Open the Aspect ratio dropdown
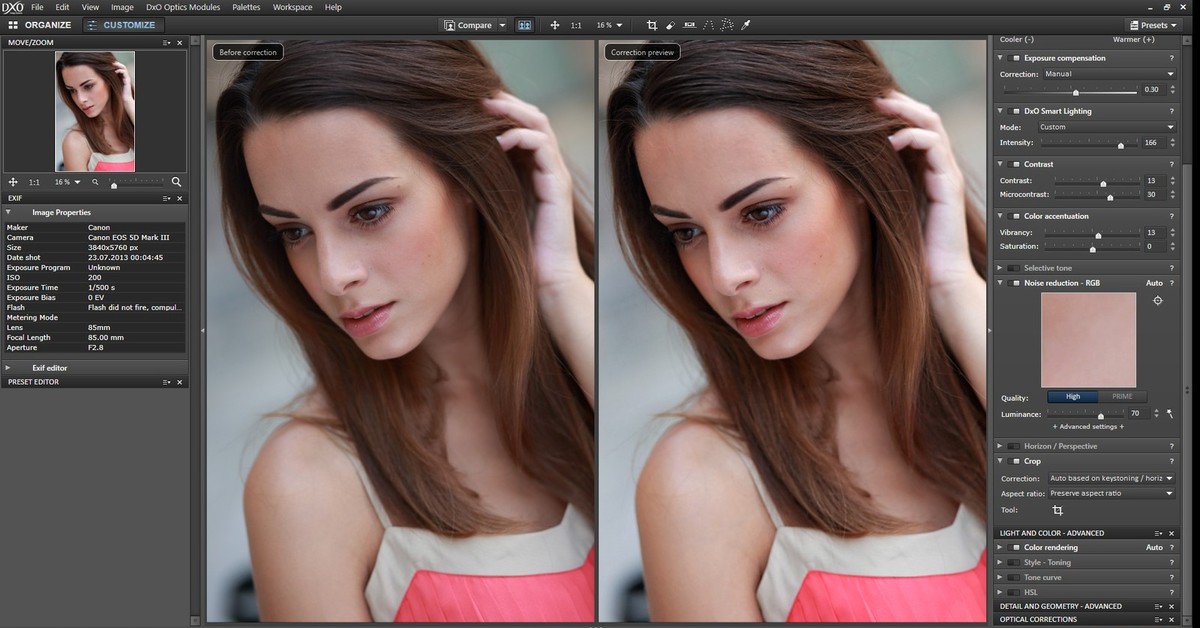 tap(1111, 493)
